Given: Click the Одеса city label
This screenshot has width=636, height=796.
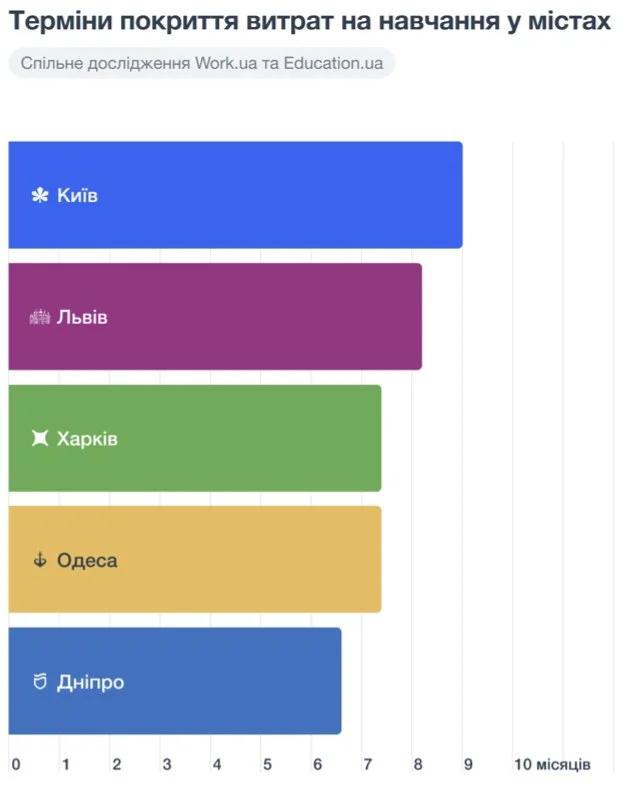Looking at the screenshot, I should tap(87, 561).
